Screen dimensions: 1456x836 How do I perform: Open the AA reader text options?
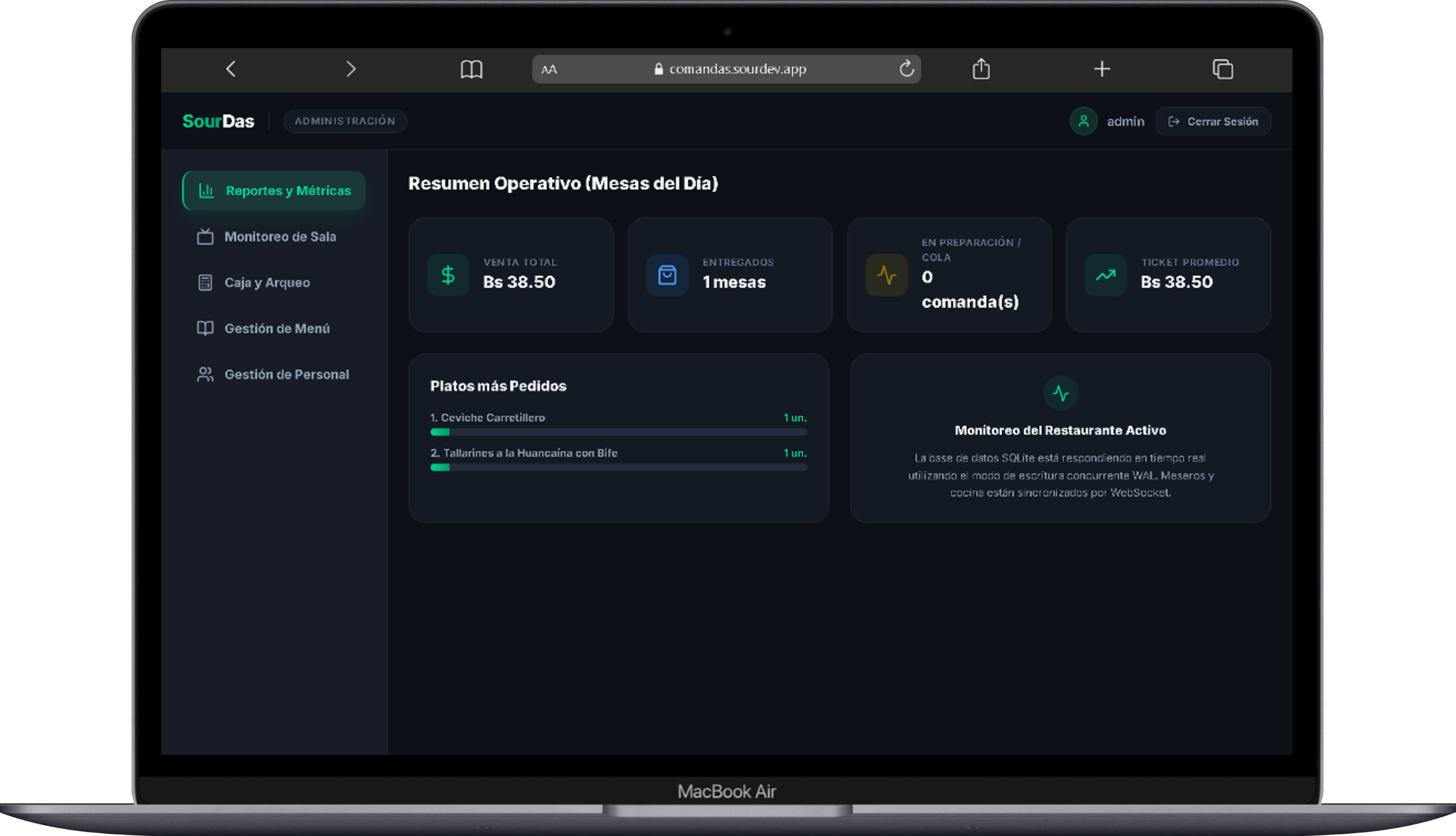pos(549,70)
